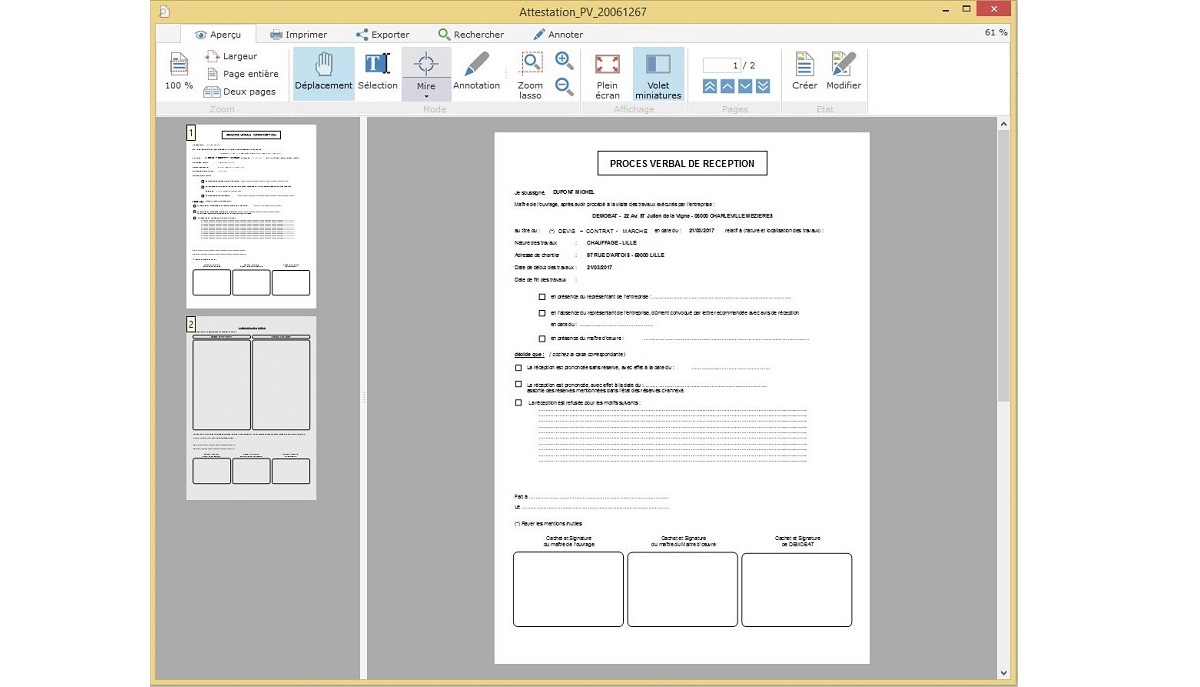Go to the next page arrow
This screenshot has height=687, width=1200.
[746, 87]
